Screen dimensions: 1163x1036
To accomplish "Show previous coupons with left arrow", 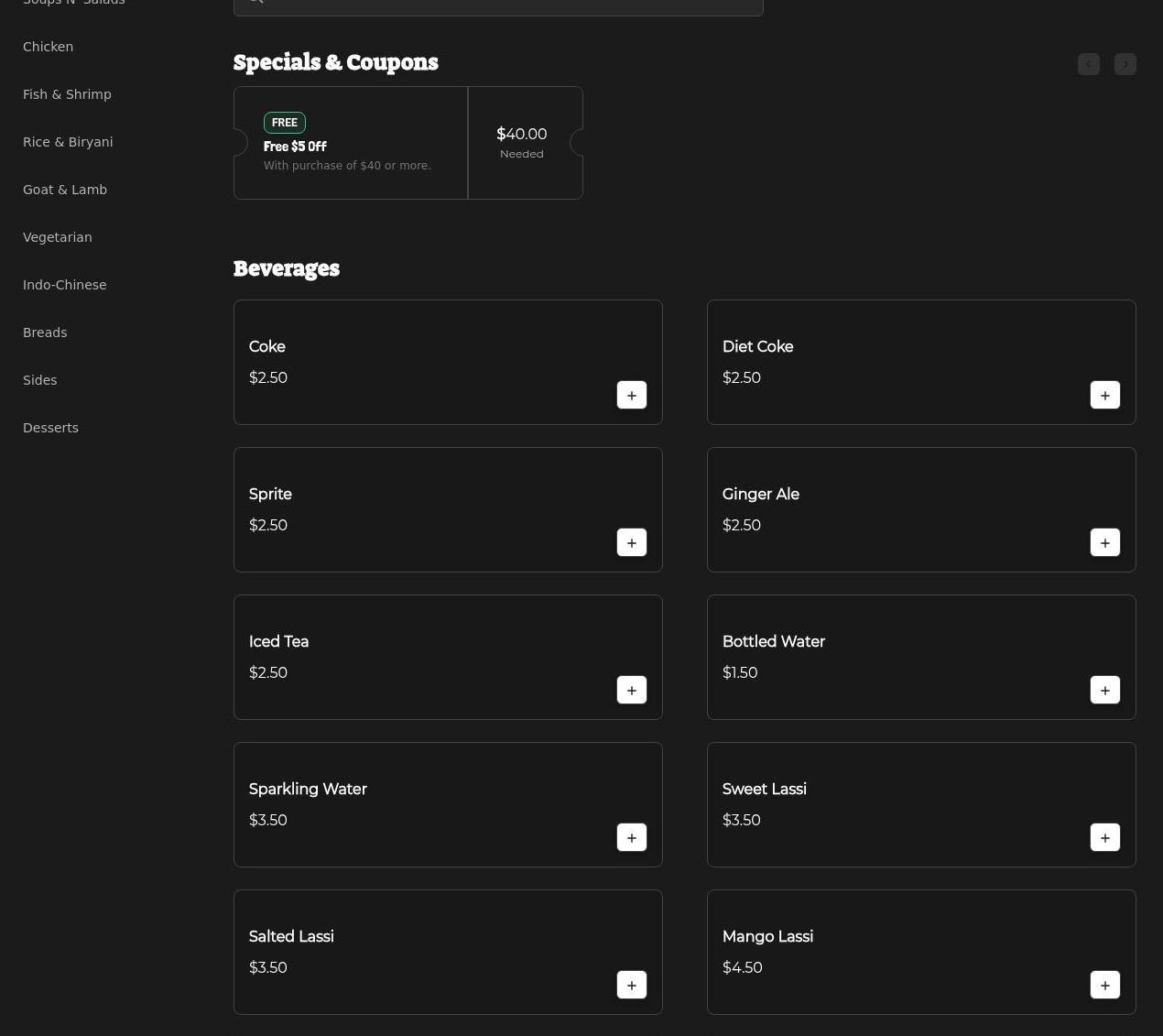I will pyautogui.click(x=1089, y=64).
